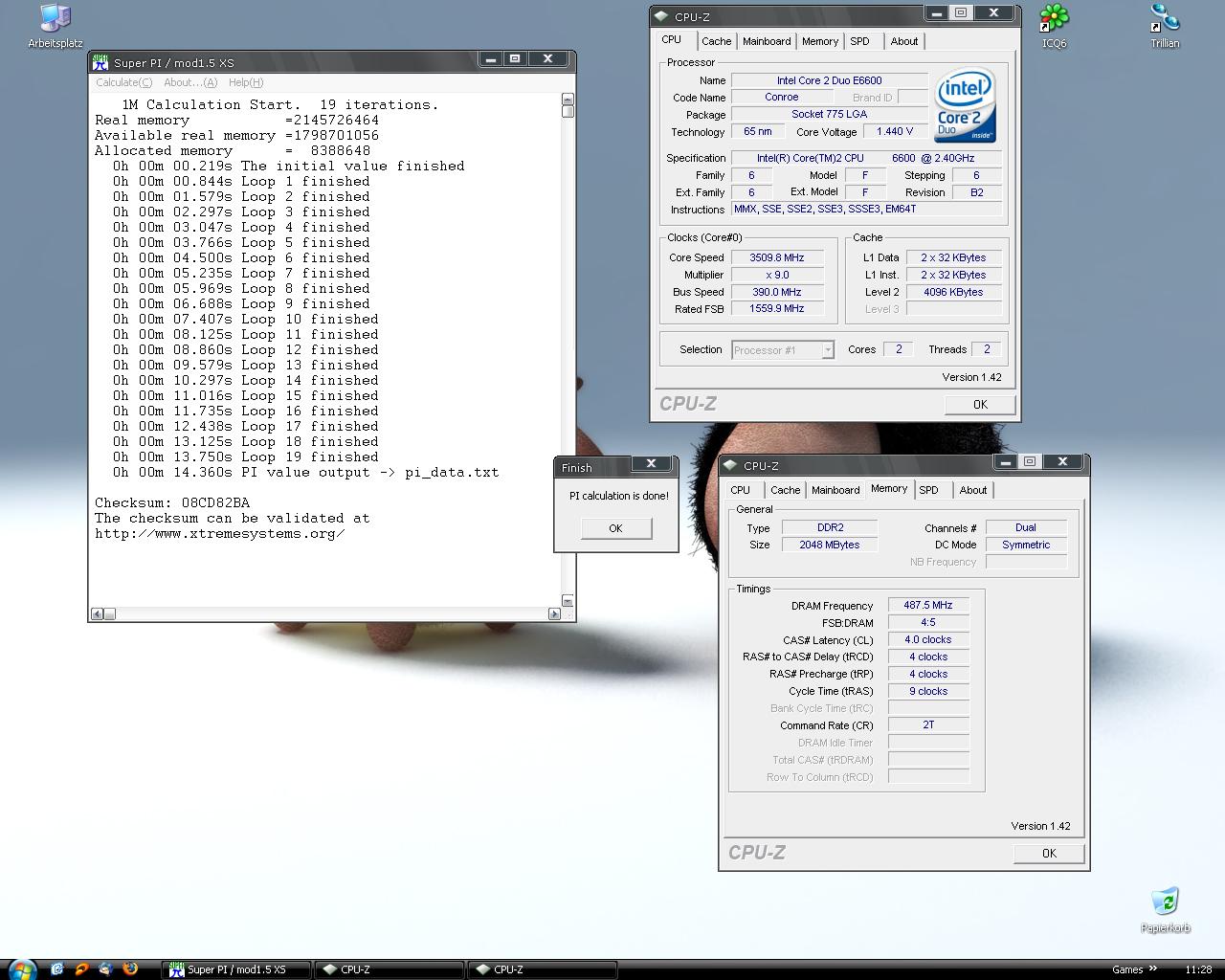The height and width of the screenshot is (980, 1225).
Task: Switch to Mainboard tab in top CPU-Z
Action: click(x=767, y=41)
